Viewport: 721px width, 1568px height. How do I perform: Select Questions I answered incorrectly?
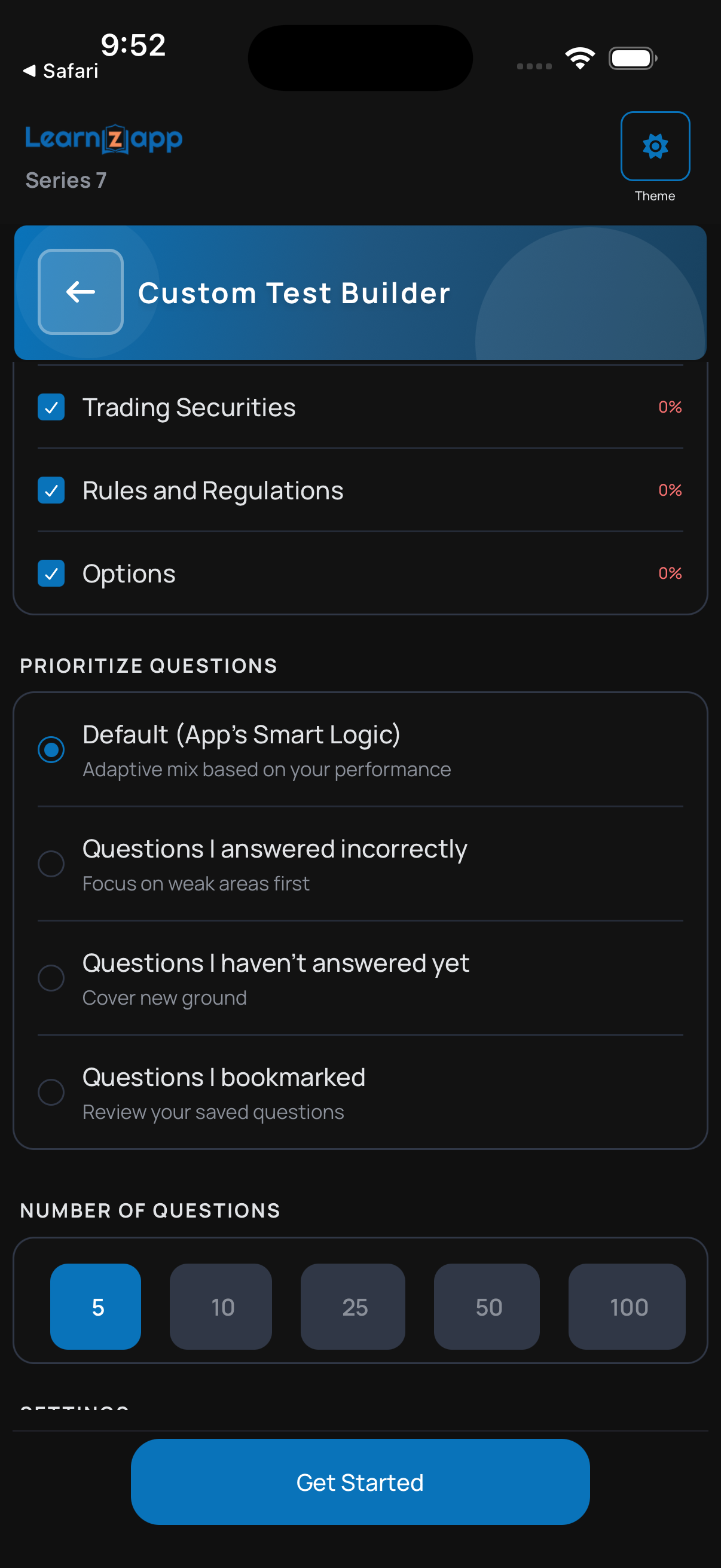click(51, 864)
